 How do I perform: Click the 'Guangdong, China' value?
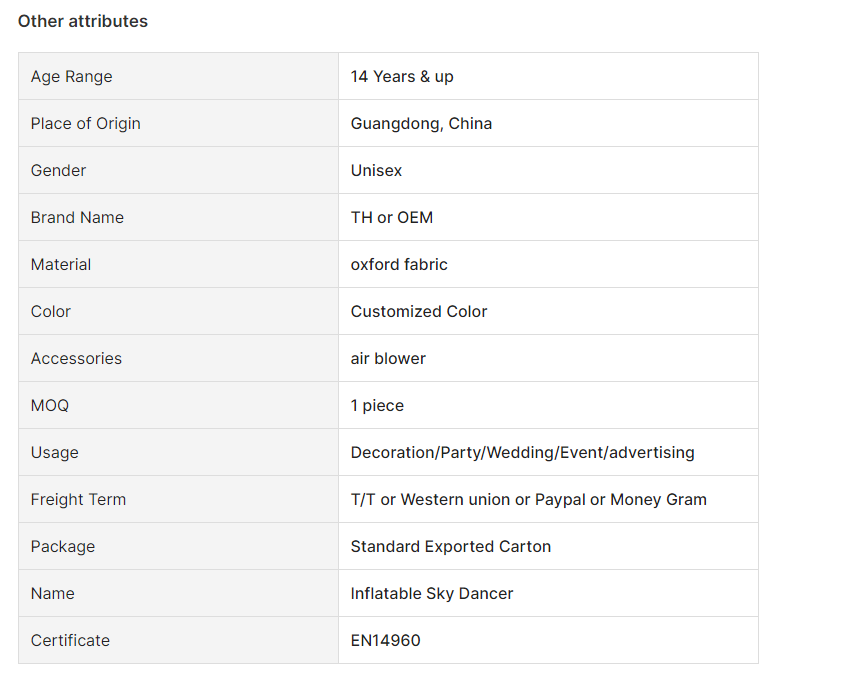click(421, 124)
